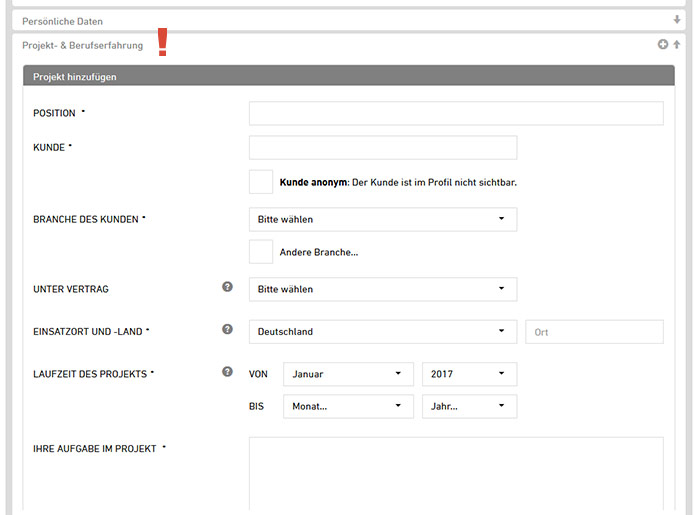Open the BIS Jahr dropdown

469,407
